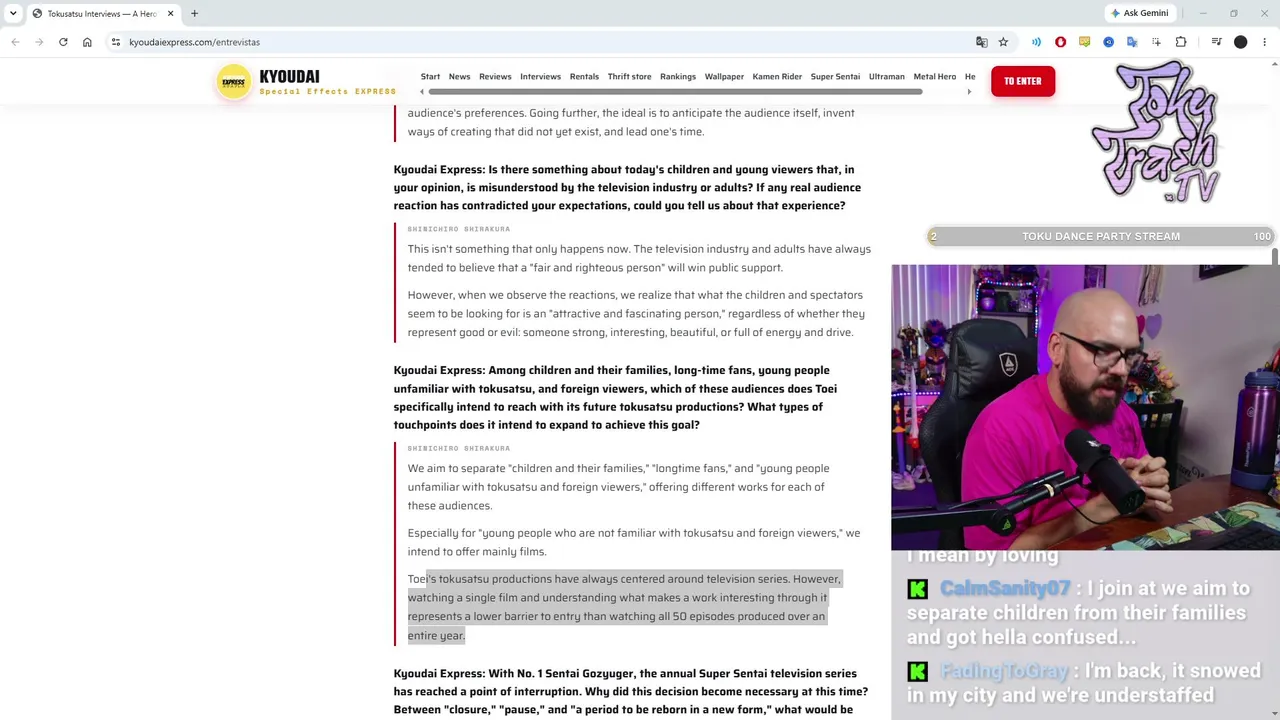Viewport: 1280px width, 720px height.
Task: Focus the address bar URL field
Action: (540, 42)
